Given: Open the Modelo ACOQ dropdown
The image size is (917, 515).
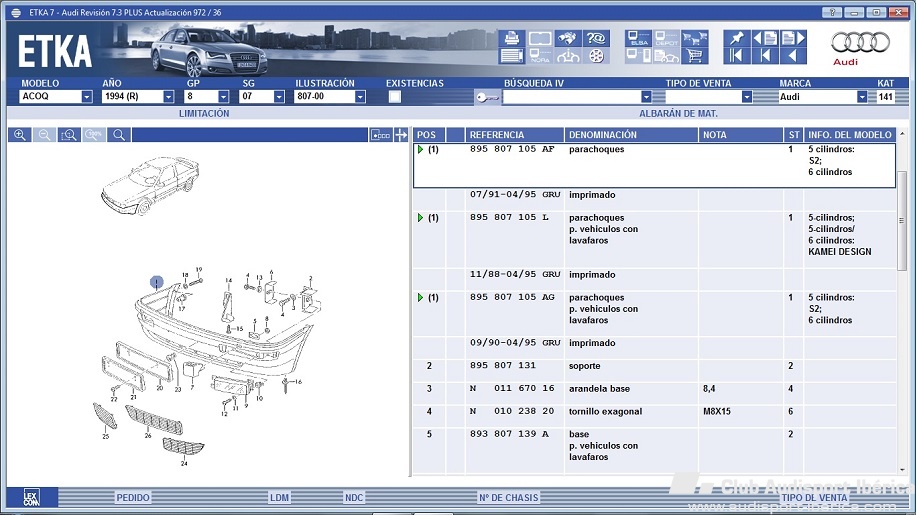Looking at the screenshot, I should [87, 96].
